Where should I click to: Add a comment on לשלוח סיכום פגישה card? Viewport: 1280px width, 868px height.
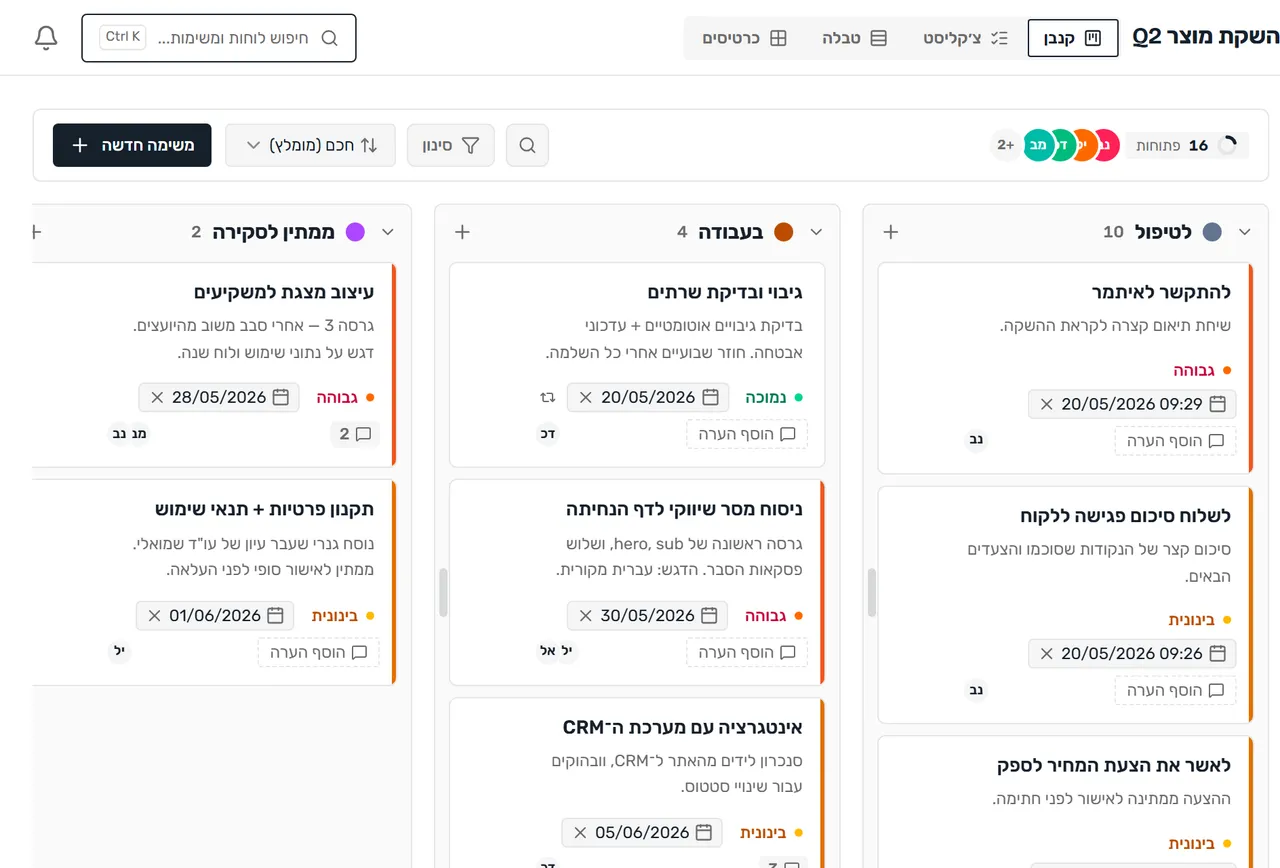point(1175,690)
